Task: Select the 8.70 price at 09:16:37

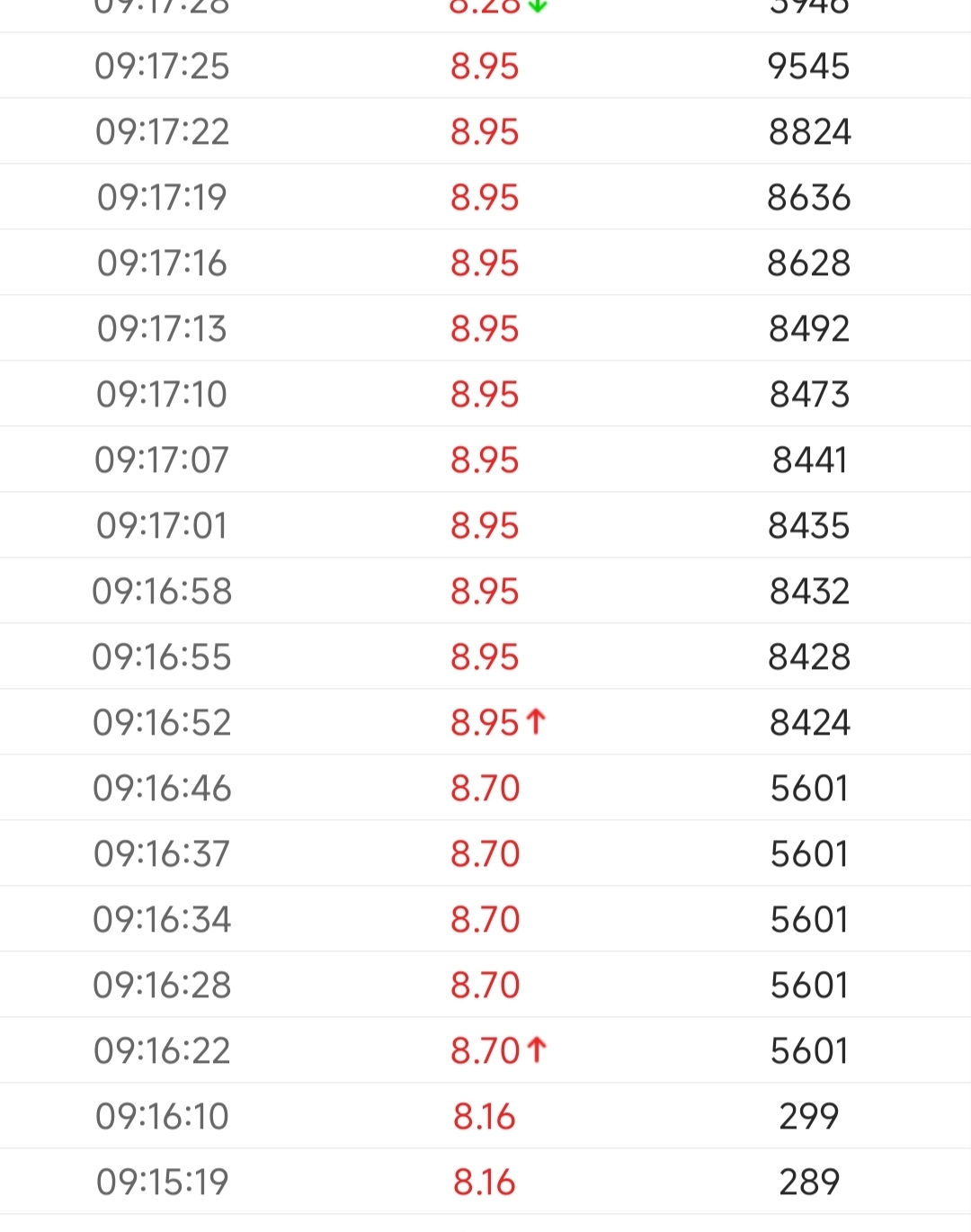Action: coord(485,854)
